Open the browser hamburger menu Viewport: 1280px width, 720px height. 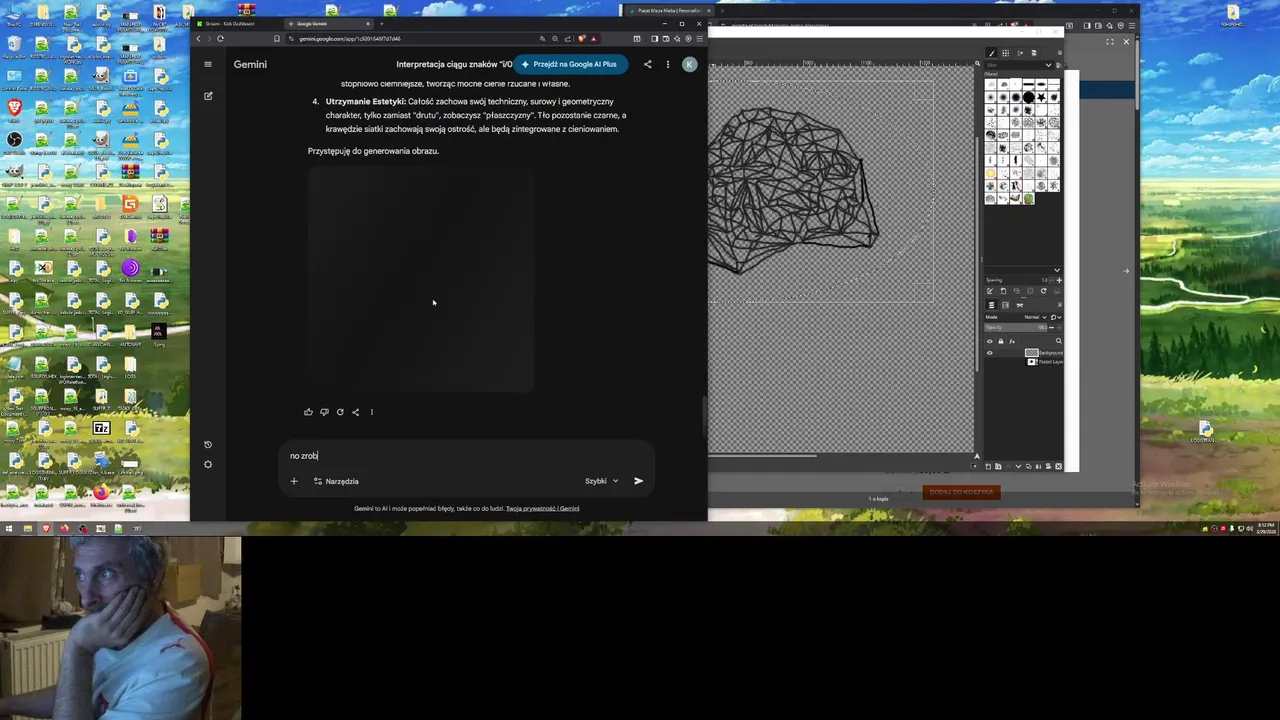[x=700, y=39]
